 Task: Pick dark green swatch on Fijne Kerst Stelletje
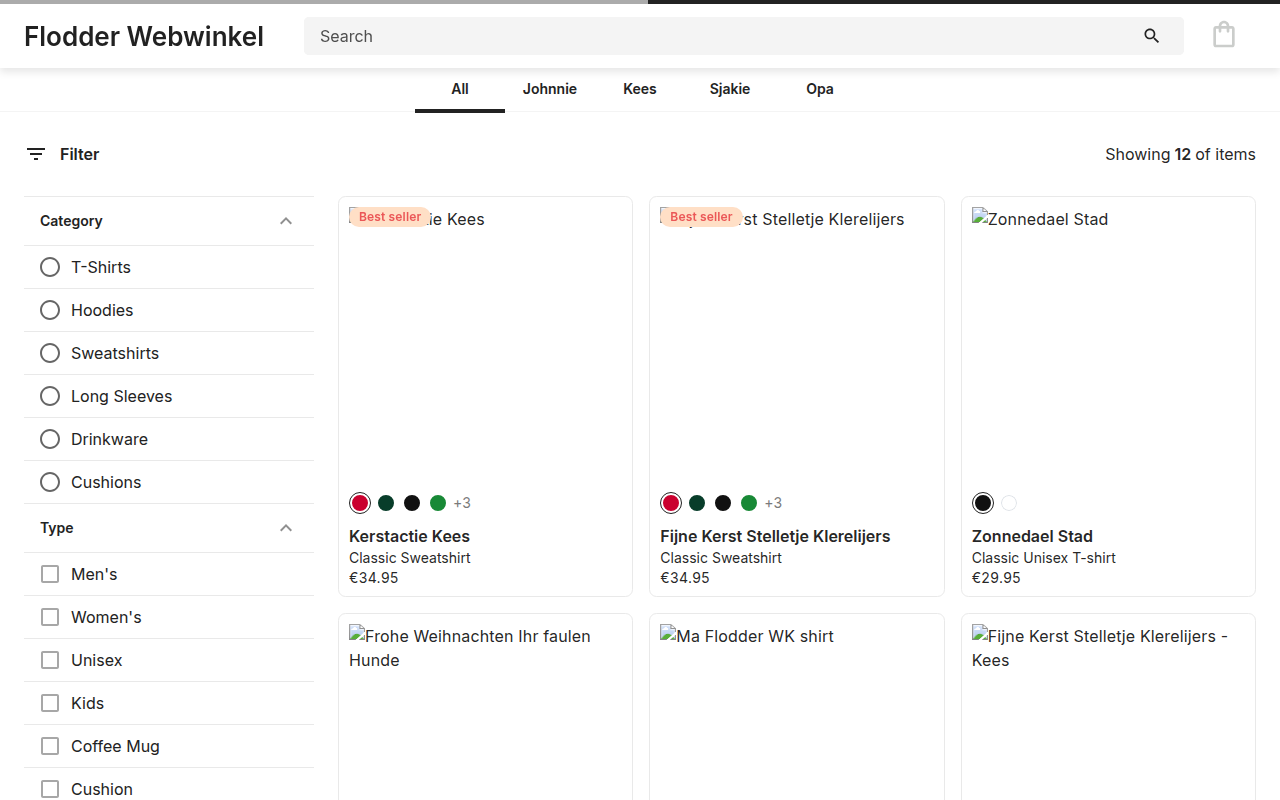[697, 503]
